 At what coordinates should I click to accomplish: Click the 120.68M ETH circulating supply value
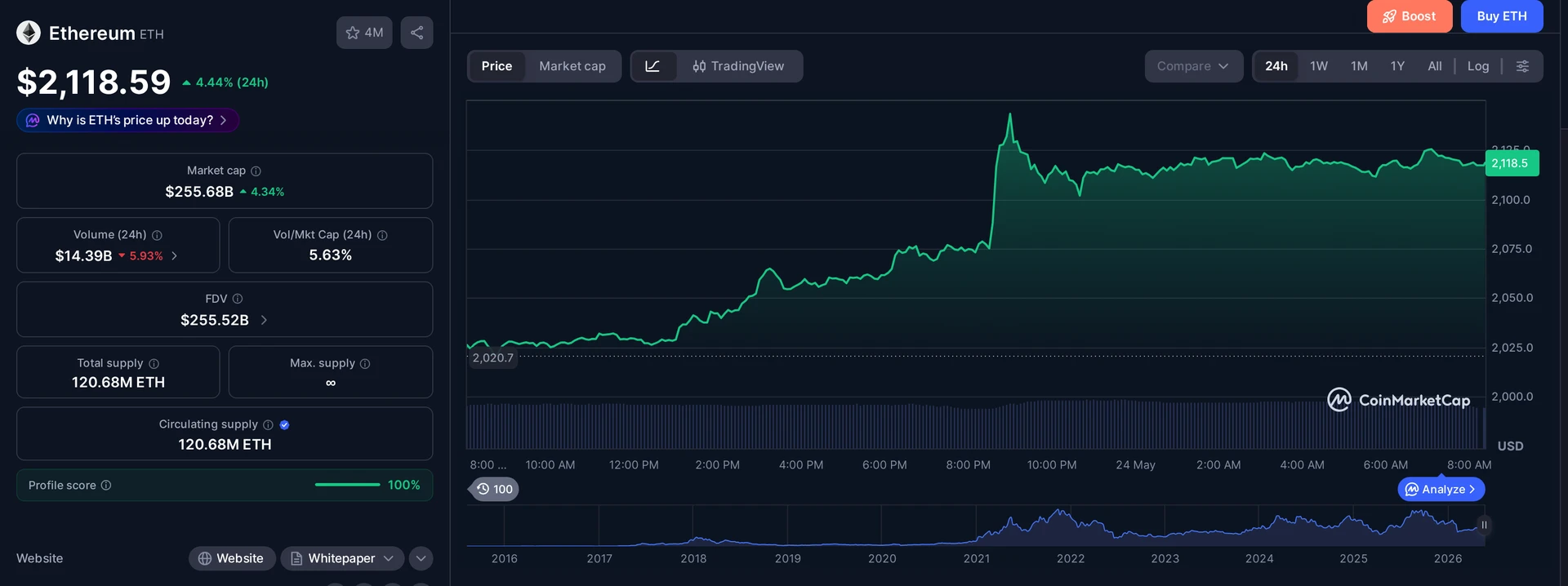pyautogui.click(x=225, y=444)
